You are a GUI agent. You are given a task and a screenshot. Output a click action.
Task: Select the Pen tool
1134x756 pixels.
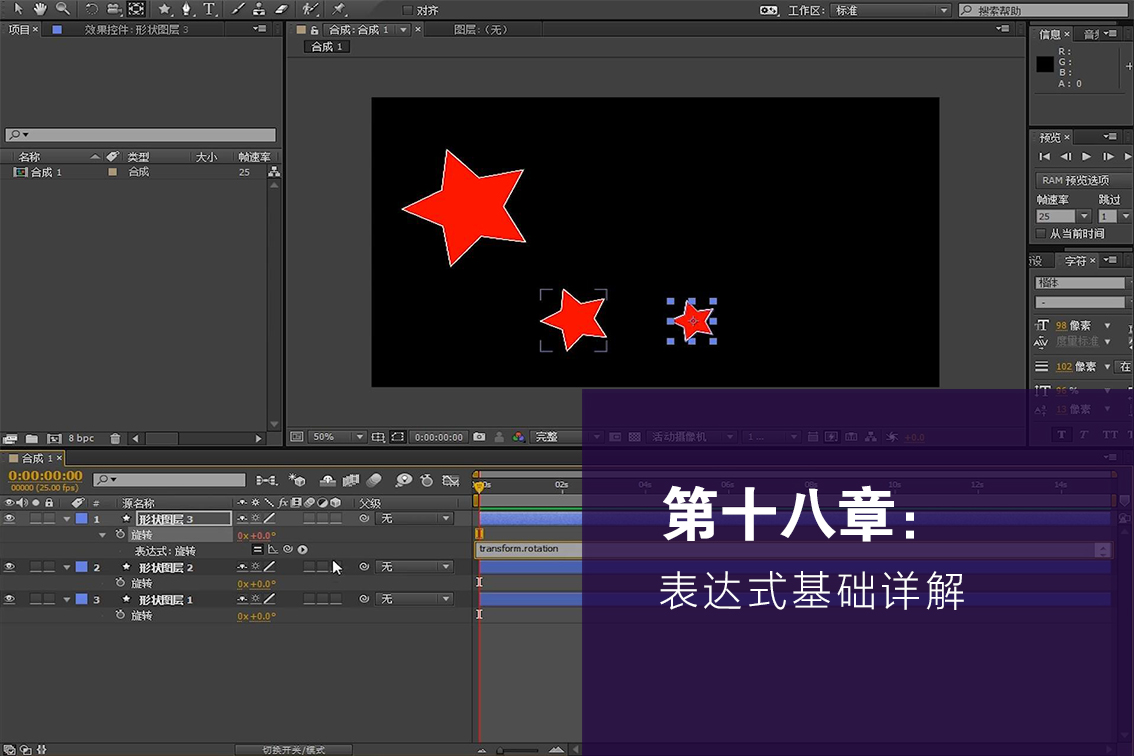click(186, 9)
